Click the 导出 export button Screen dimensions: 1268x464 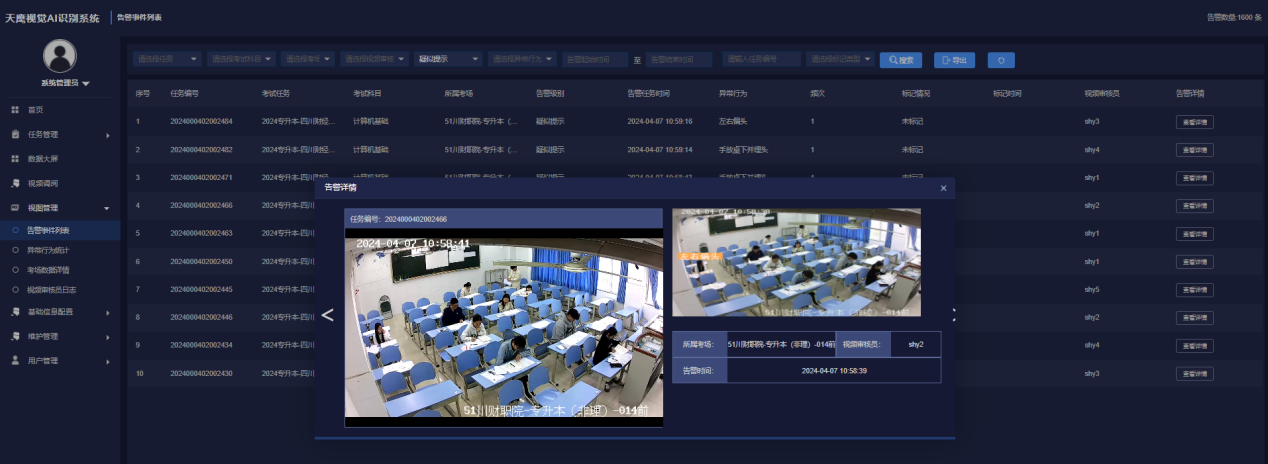[954, 60]
